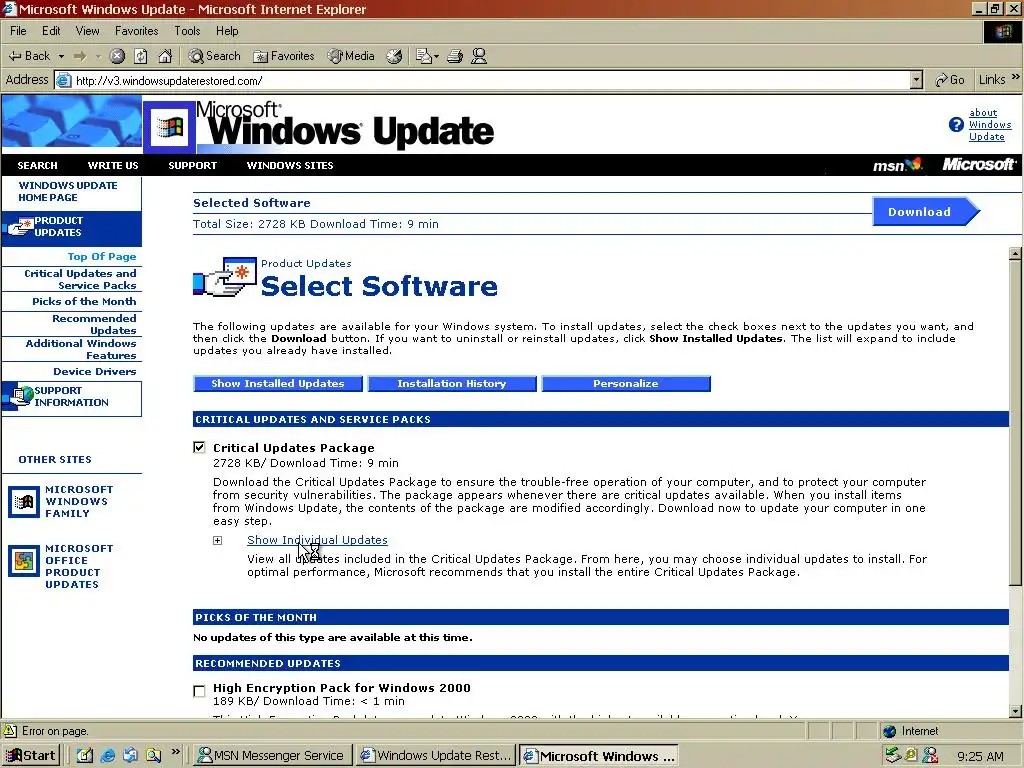Expand the plus box beside Show Individual Updates

click(x=217, y=541)
